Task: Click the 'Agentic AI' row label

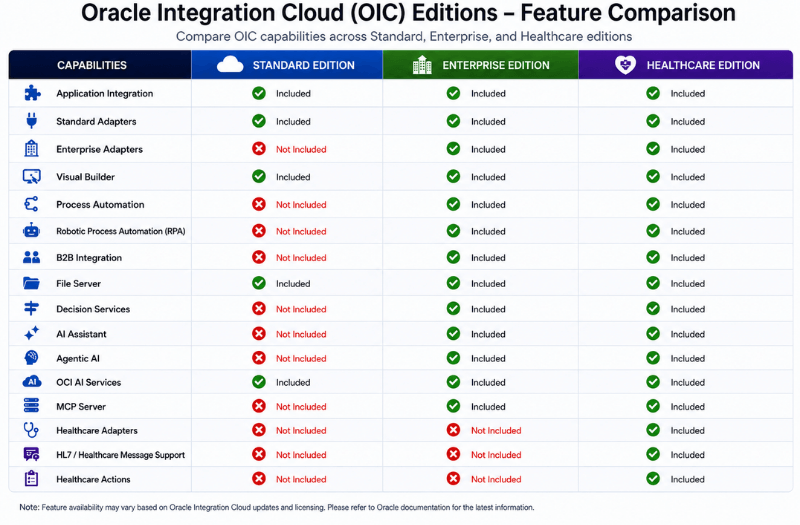Action: tap(78, 359)
